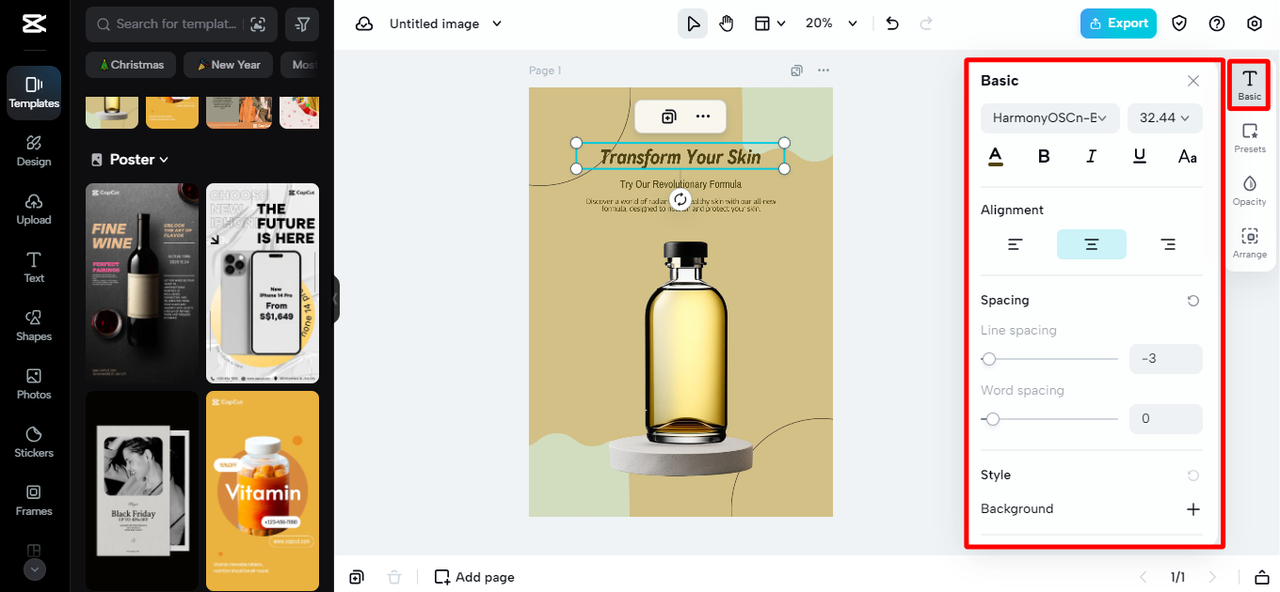Open the canvas layout dropdown
The image size is (1280, 592).
(769, 24)
